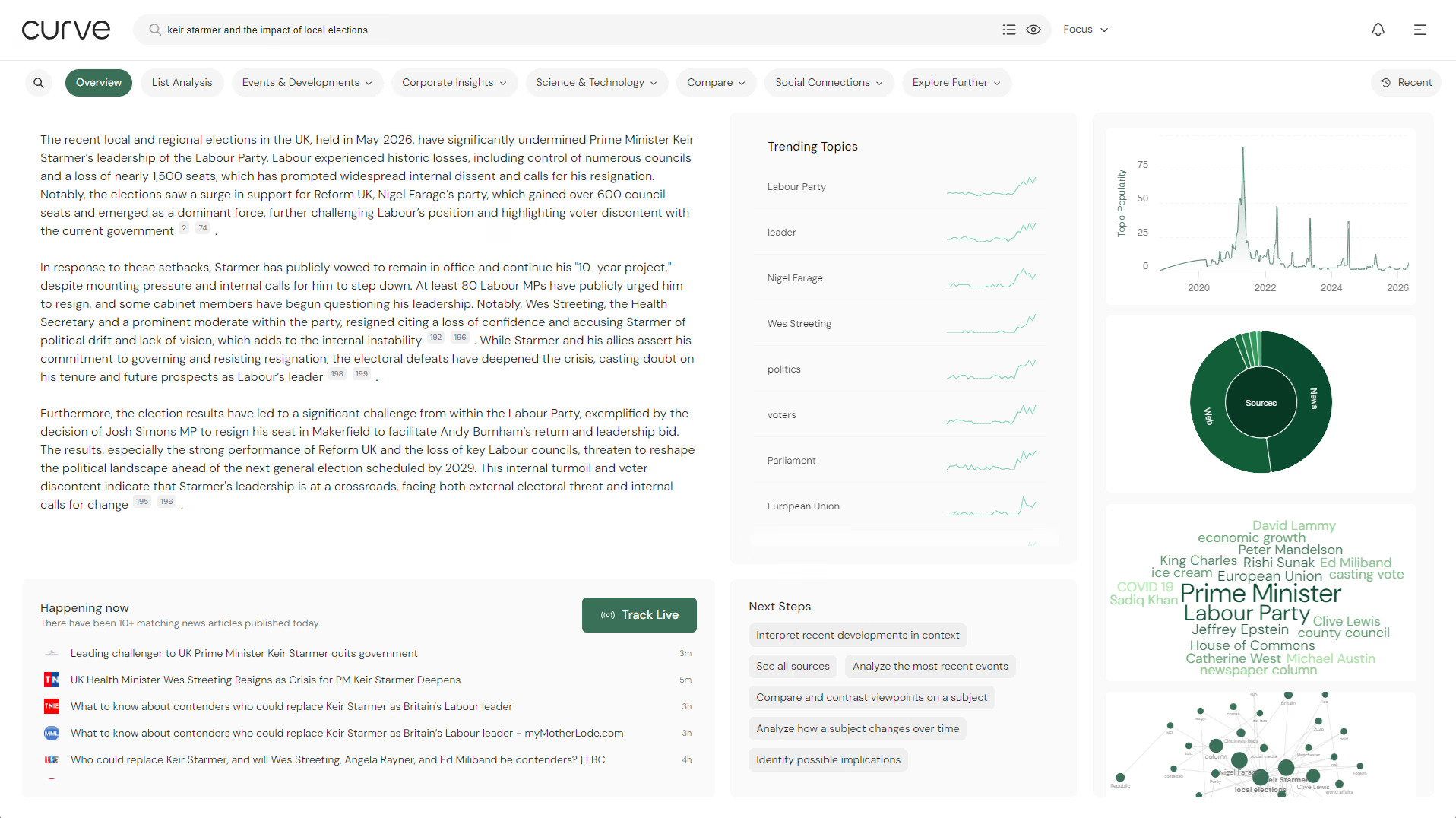The width and height of the screenshot is (1456, 818).
Task: Expand Events & Developments menu
Action: [307, 83]
